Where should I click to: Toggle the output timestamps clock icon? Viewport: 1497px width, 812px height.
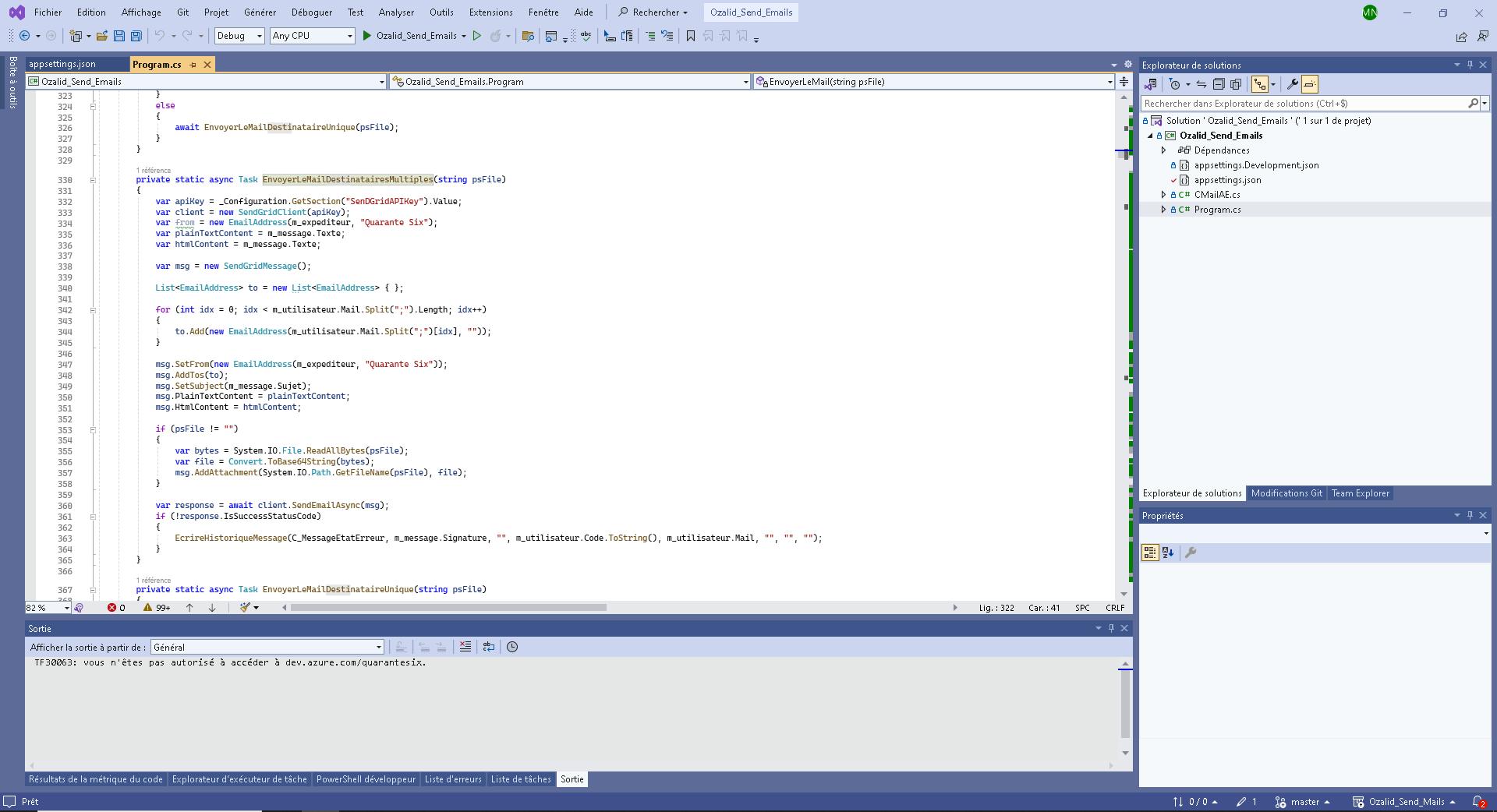click(x=512, y=647)
